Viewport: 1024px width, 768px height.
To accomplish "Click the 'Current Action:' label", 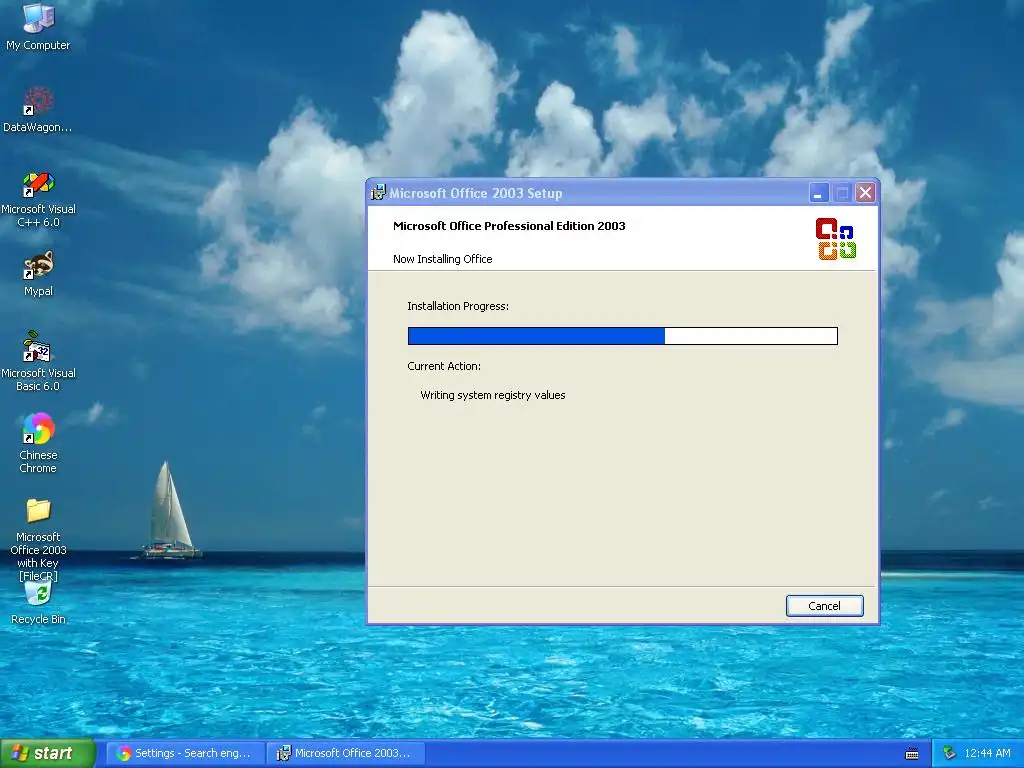I will (x=443, y=366).
